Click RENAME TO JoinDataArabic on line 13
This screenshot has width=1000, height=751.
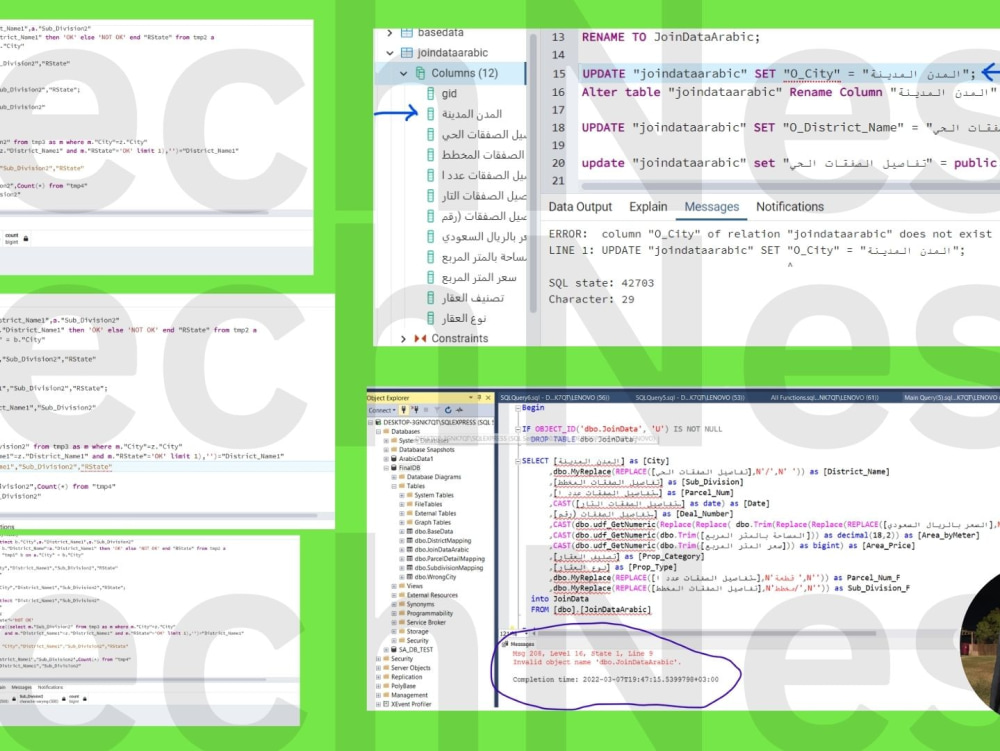[x=670, y=38]
